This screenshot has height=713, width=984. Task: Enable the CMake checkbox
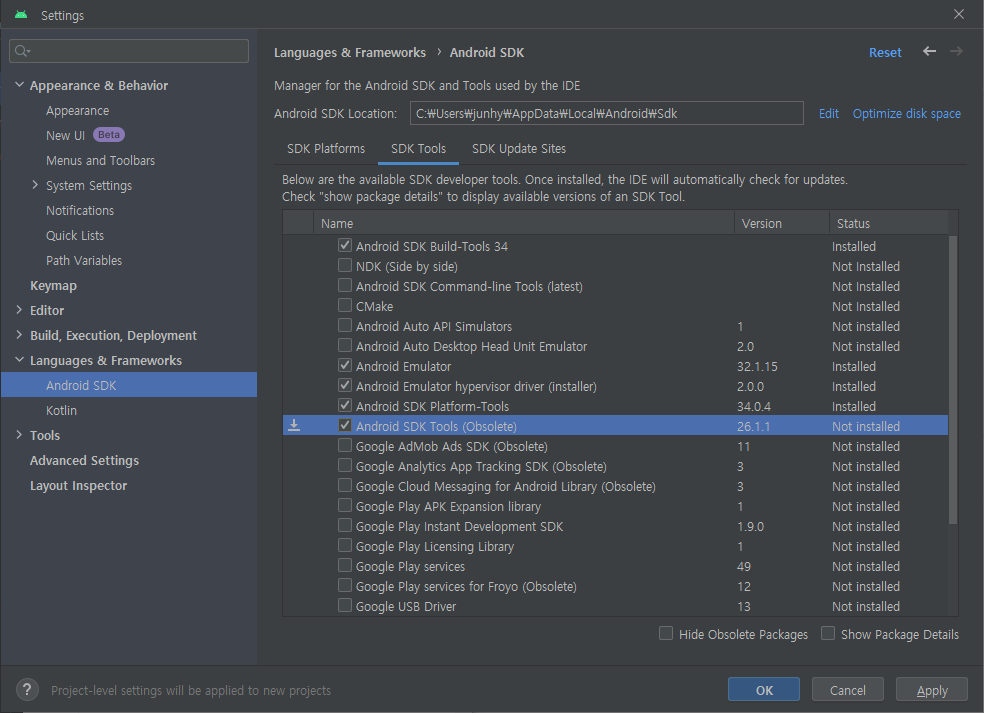click(x=345, y=306)
